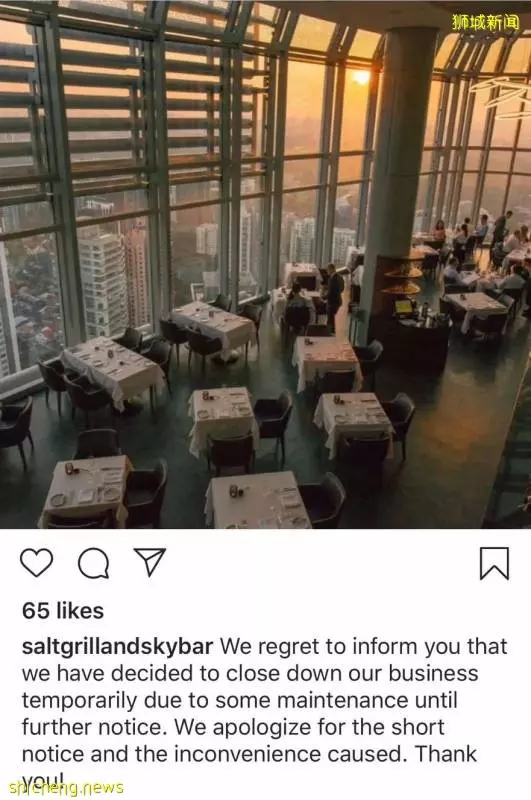Open the saltgrillandskybar profile
This screenshot has width=531, height=800.
tap(117, 647)
